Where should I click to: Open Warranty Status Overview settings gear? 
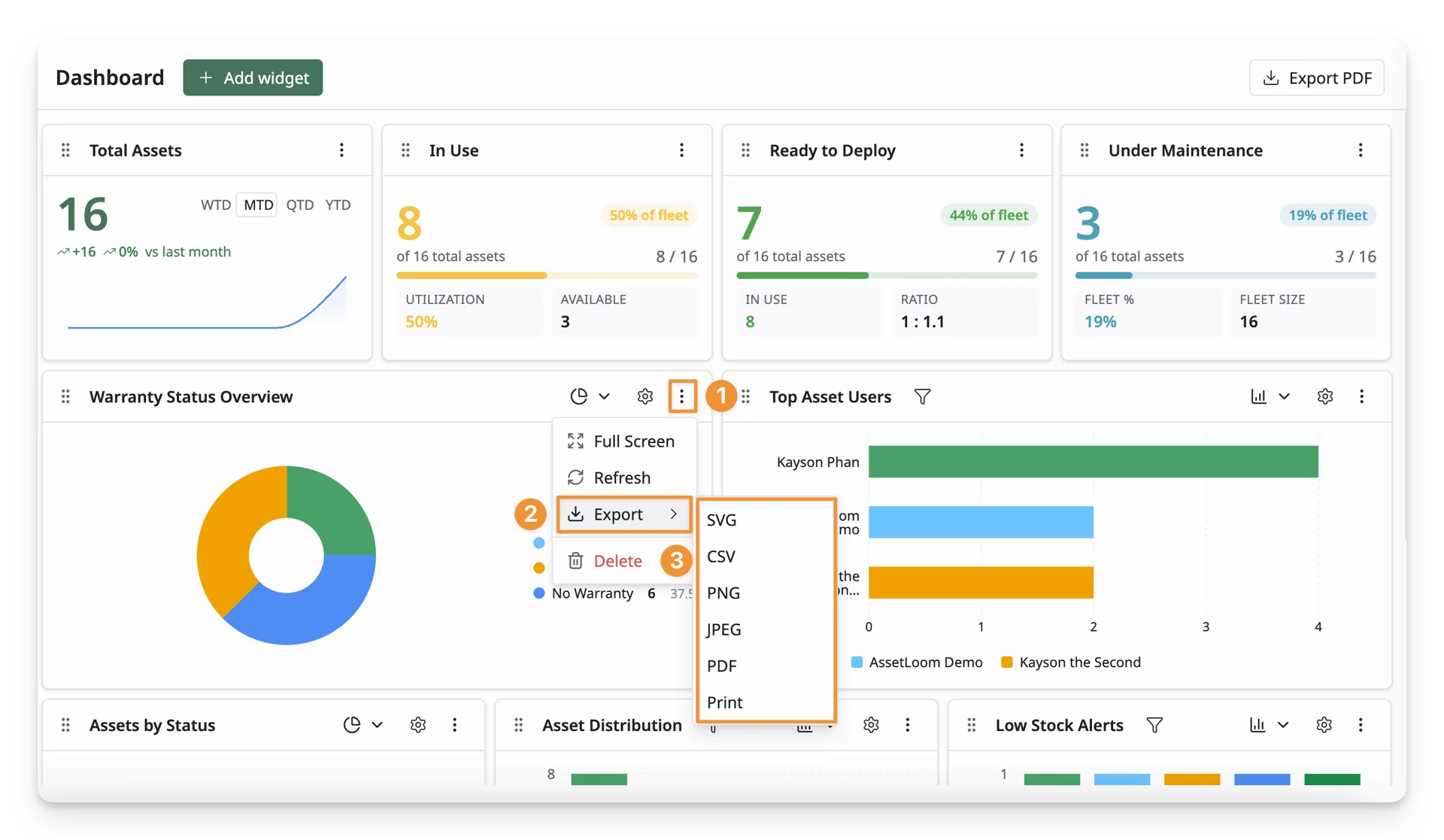point(645,396)
